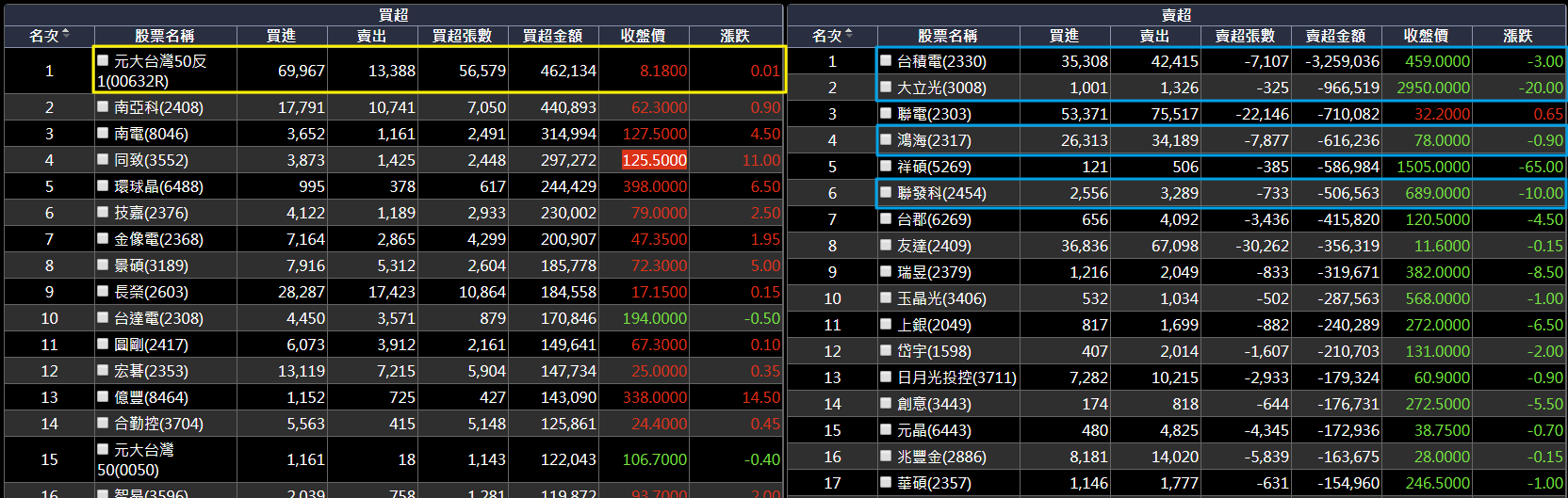Check the 合勤控(3704) checkbox
Image resolution: width=1568 pixels, height=498 pixels.
point(103,423)
